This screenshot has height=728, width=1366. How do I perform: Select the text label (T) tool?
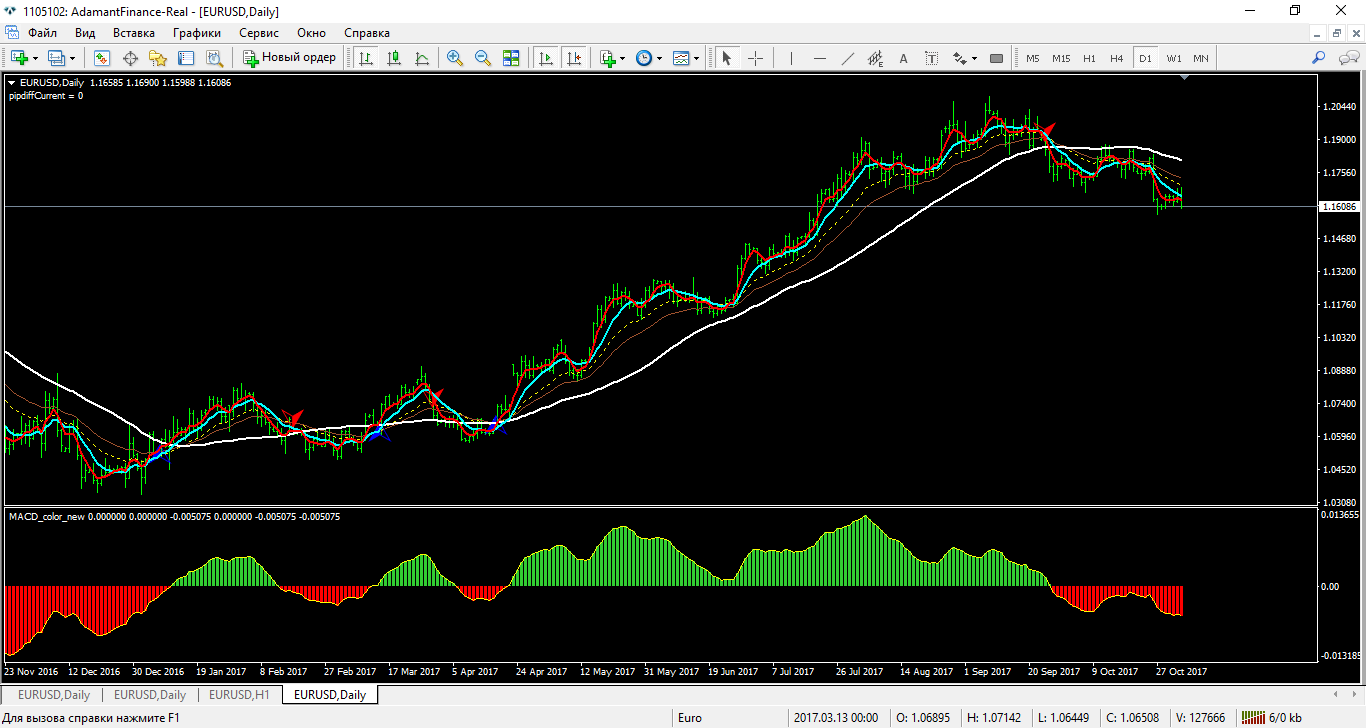tap(931, 58)
